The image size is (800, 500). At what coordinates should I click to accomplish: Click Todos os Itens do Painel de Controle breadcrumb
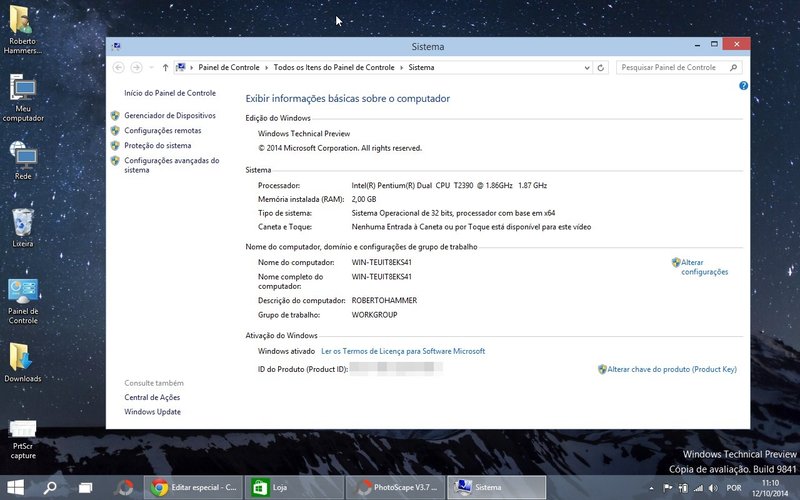click(x=334, y=67)
